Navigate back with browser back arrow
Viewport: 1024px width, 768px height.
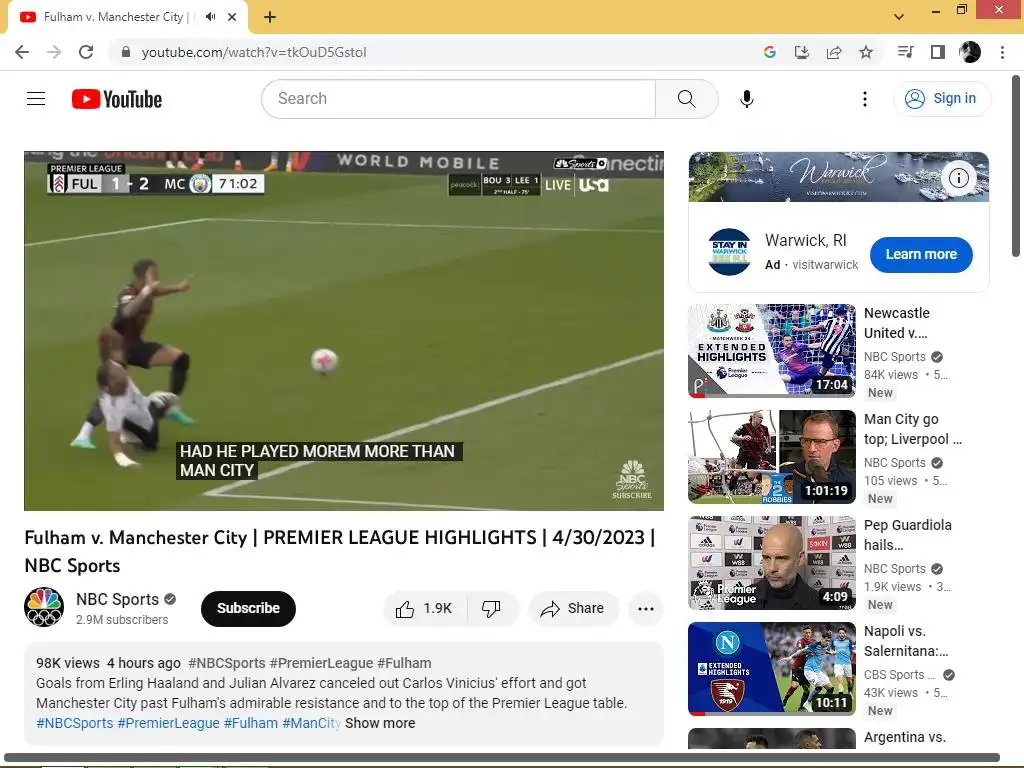tap(22, 52)
